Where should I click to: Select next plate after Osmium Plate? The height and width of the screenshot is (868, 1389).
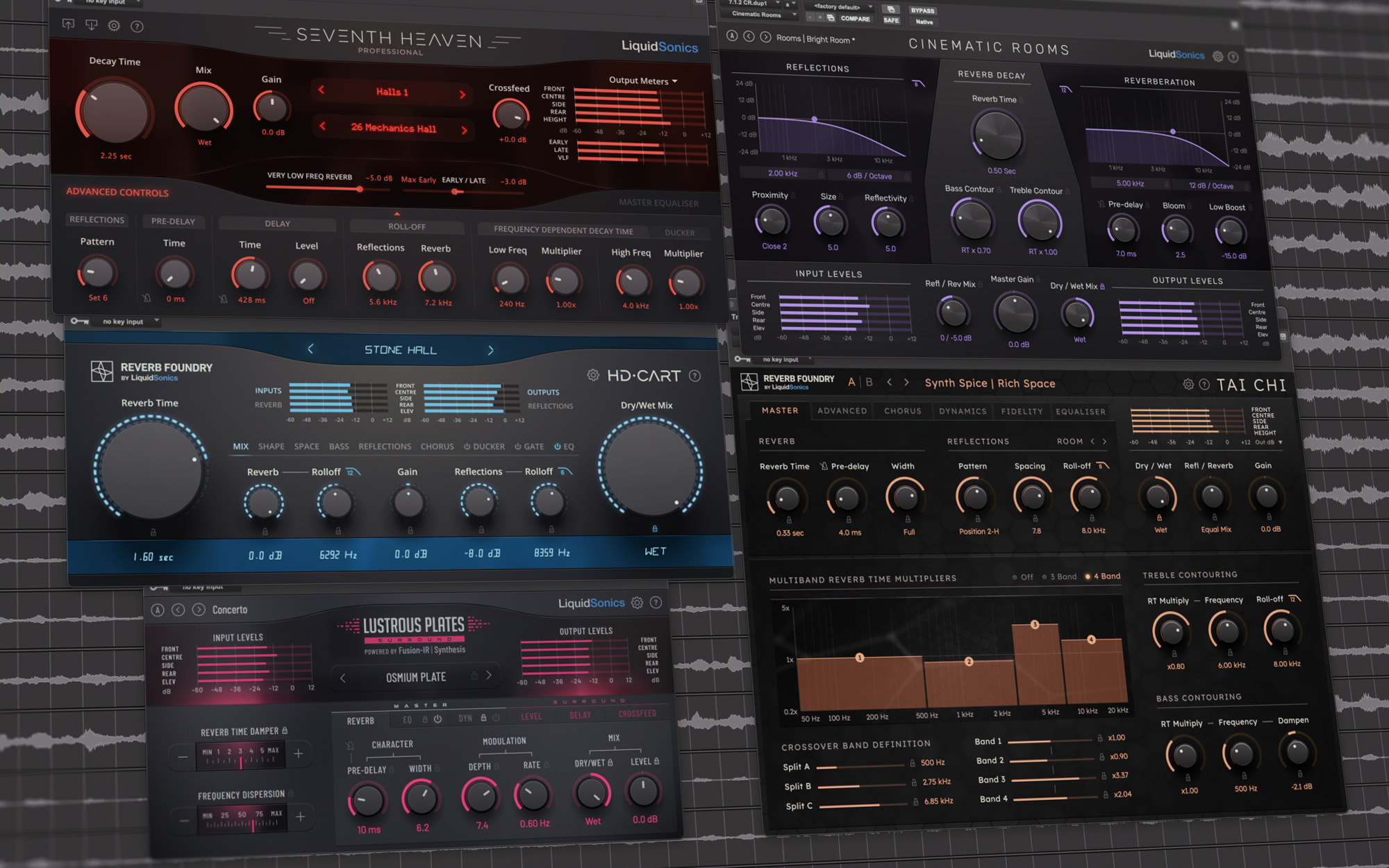click(x=489, y=675)
